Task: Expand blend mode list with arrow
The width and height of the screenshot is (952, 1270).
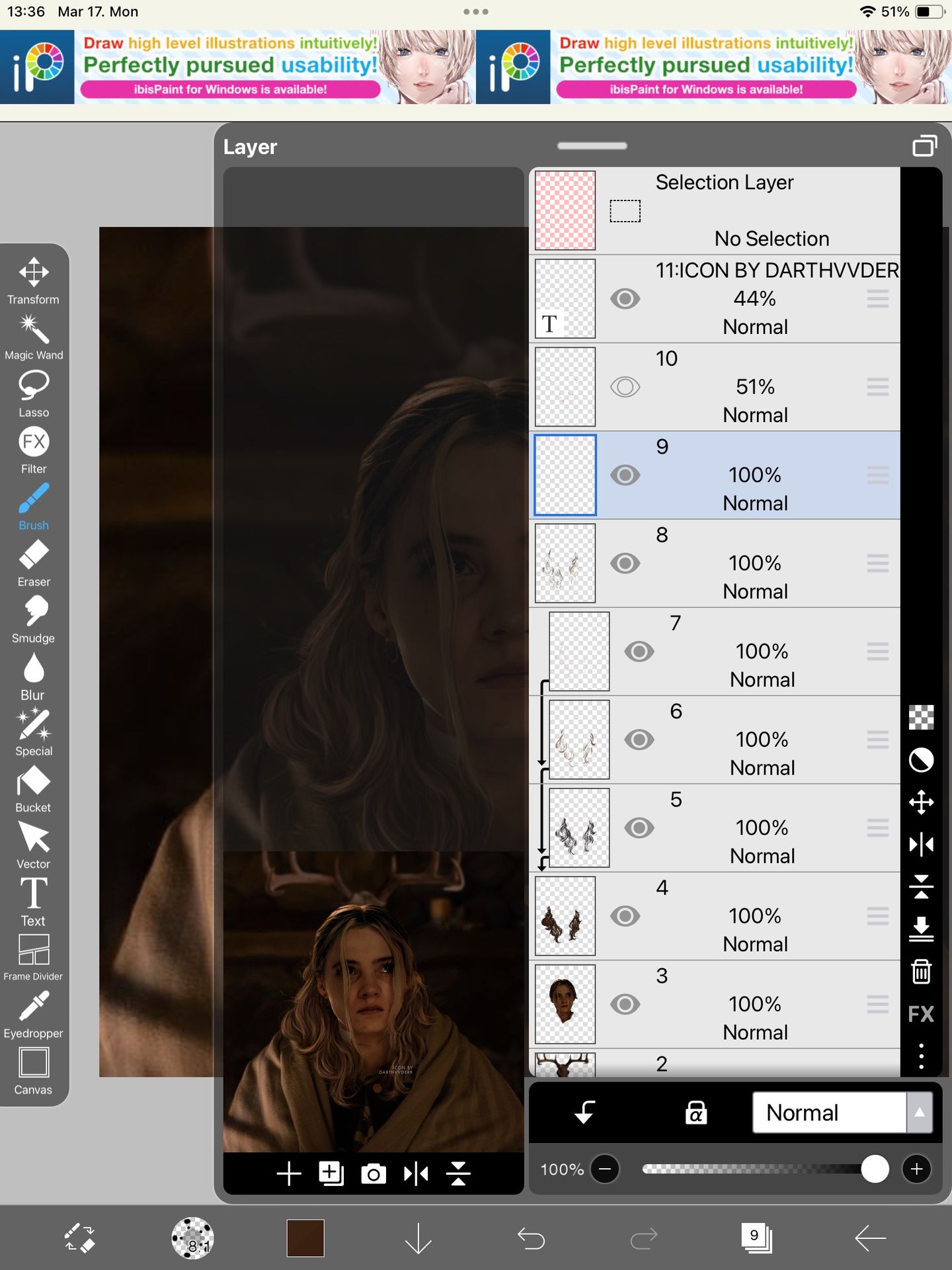Action: (x=920, y=1113)
